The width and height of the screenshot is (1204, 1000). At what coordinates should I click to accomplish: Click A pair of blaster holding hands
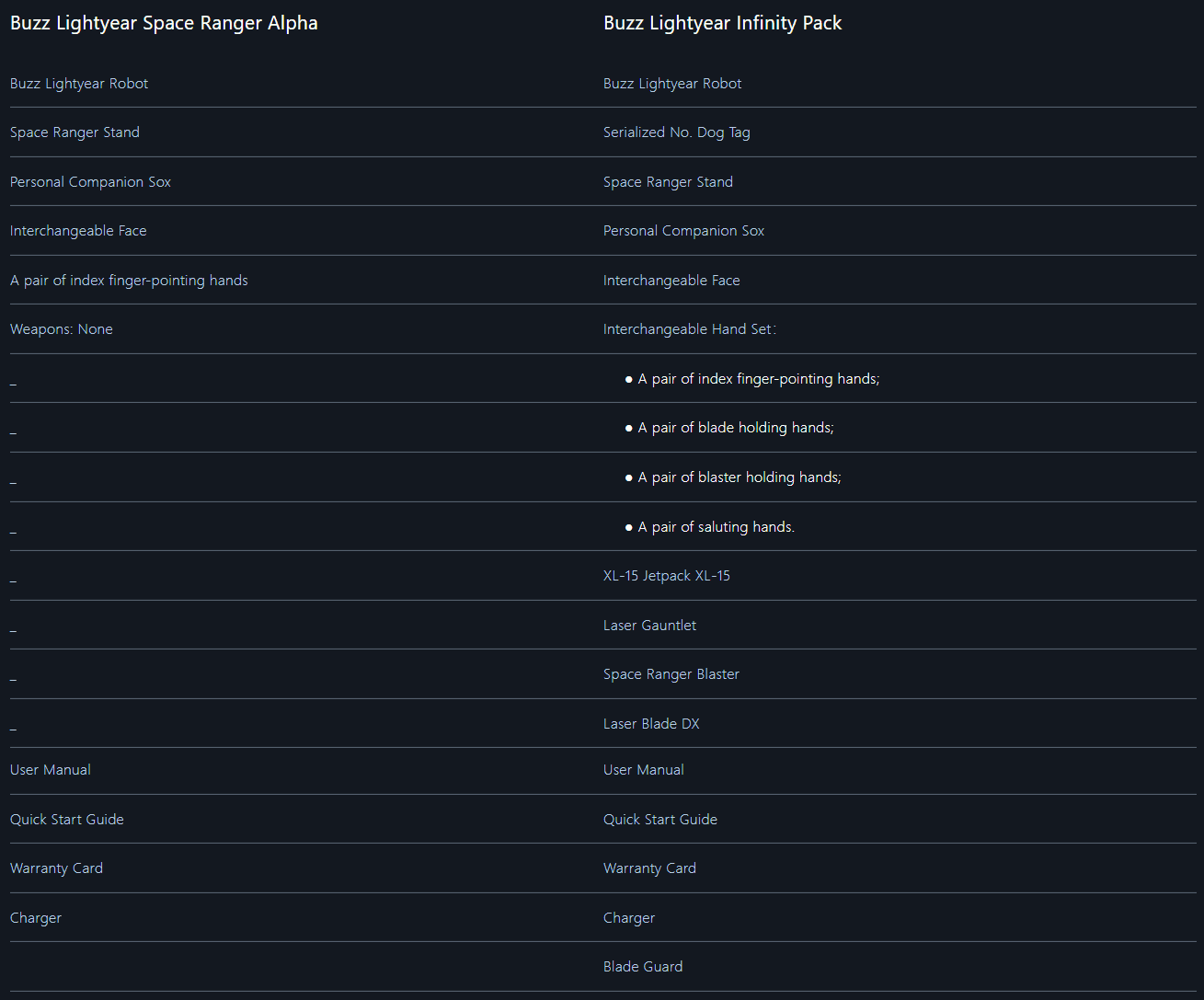tap(740, 477)
